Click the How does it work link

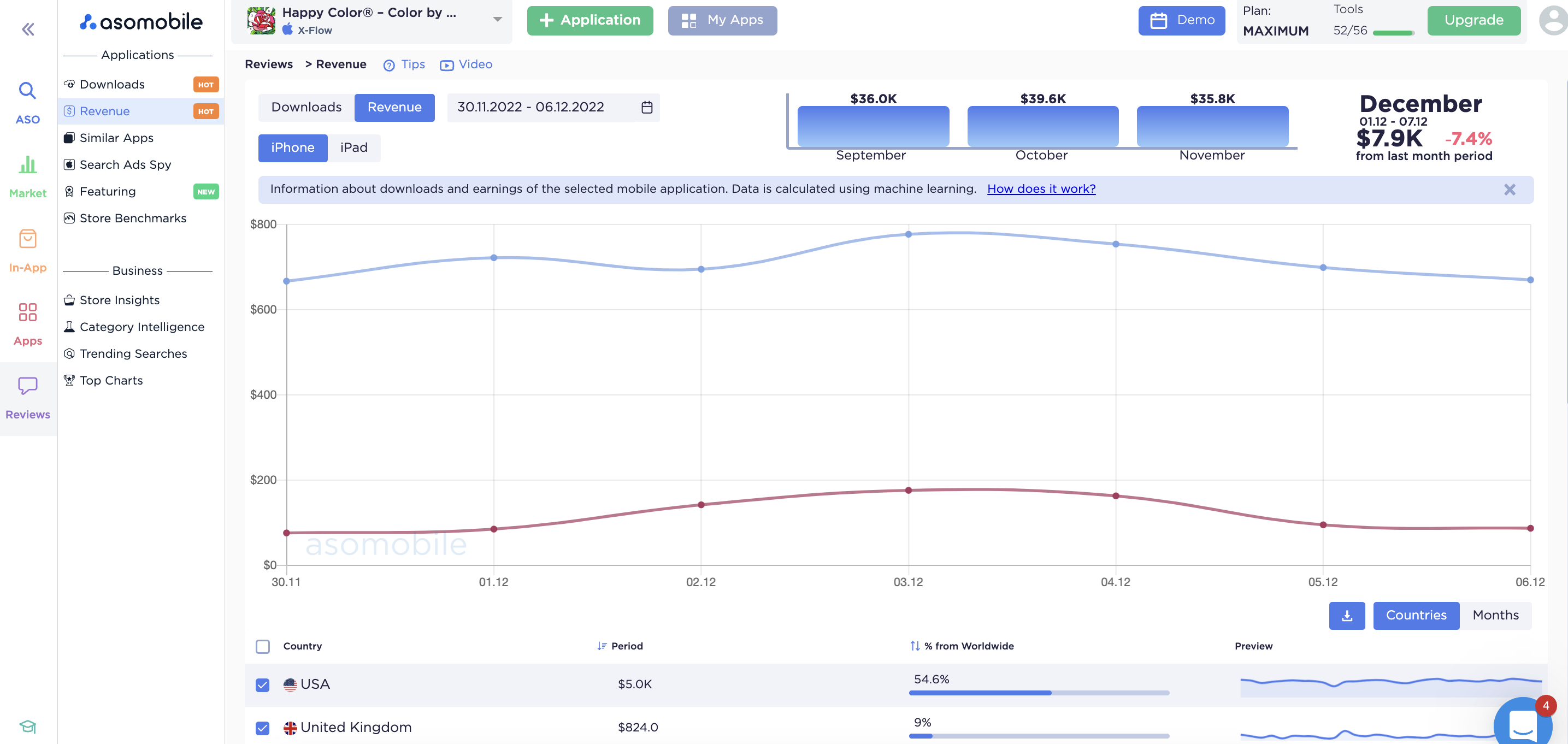point(1041,189)
